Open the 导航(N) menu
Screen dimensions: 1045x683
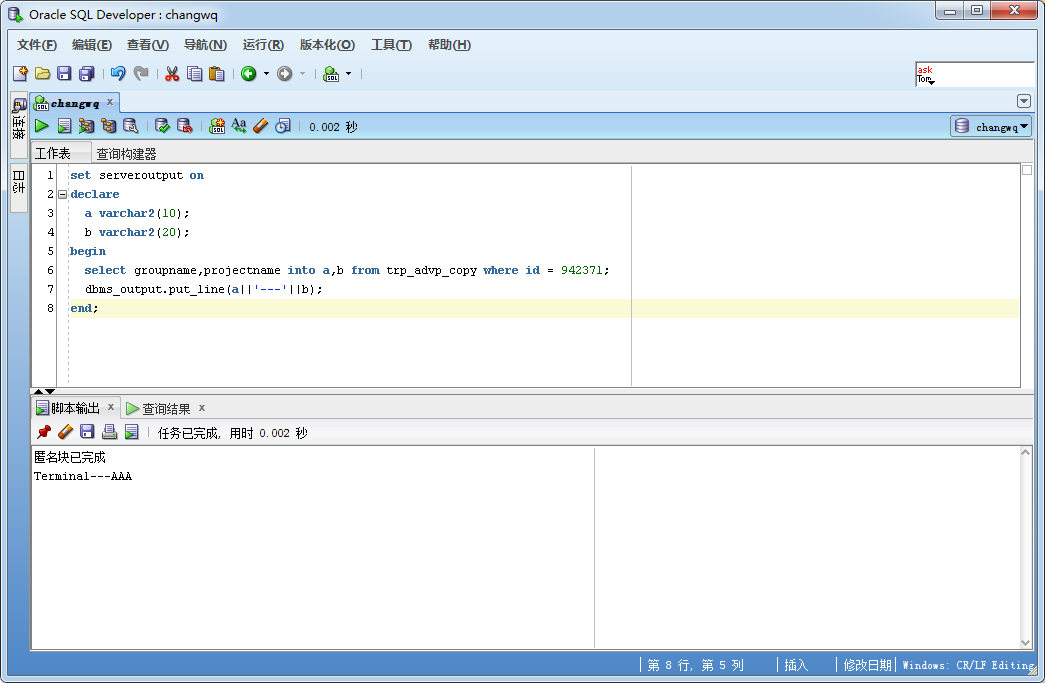(x=205, y=45)
